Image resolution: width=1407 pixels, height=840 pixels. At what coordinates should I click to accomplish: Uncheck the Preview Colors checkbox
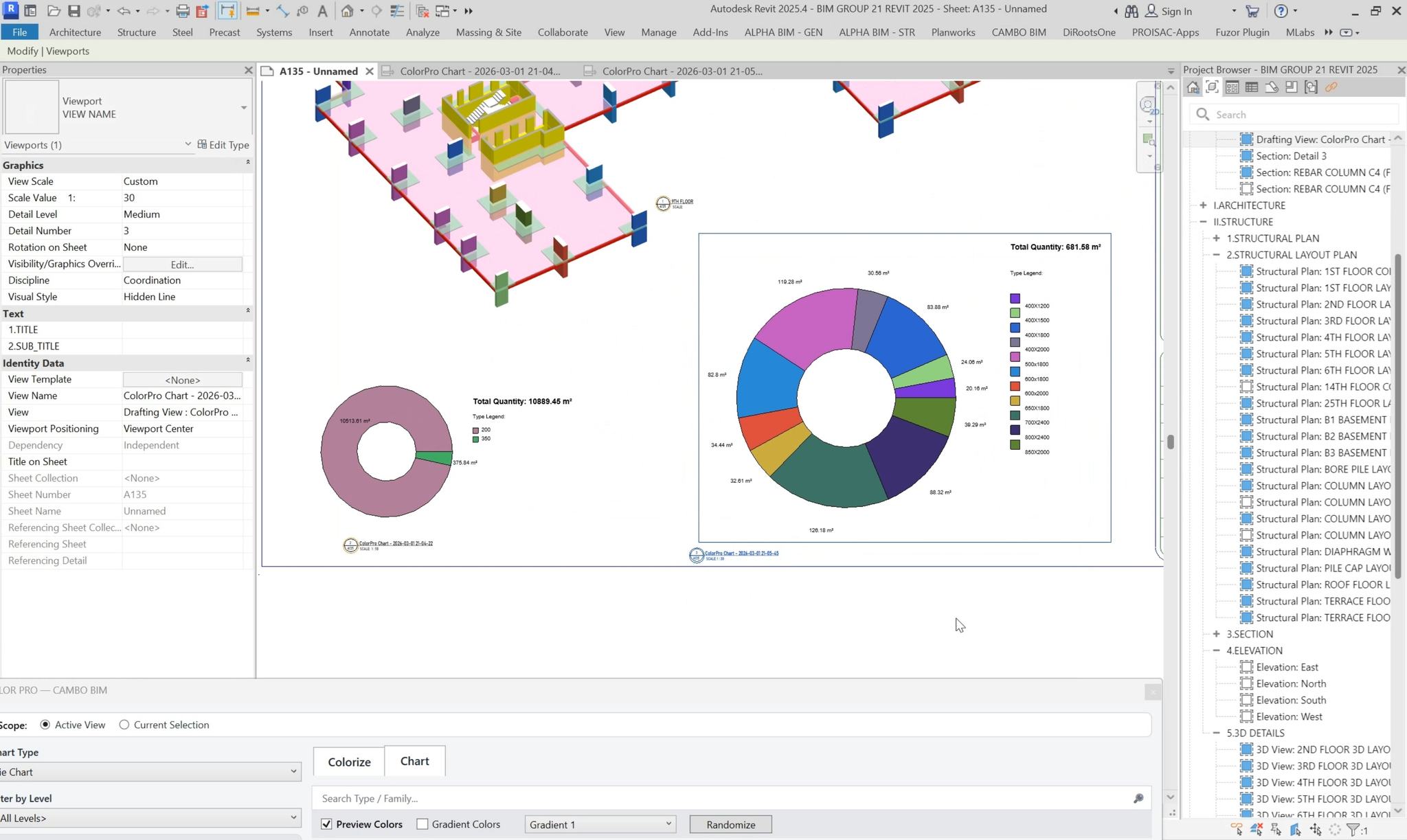pyautogui.click(x=326, y=824)
